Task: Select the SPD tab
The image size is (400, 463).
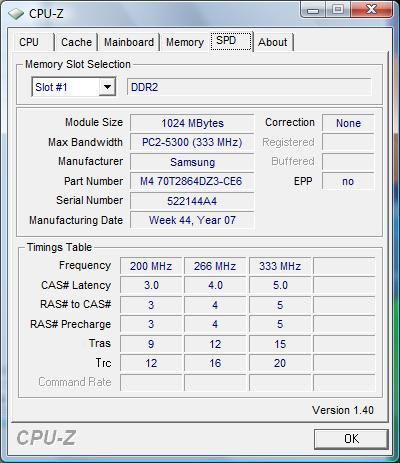Action: click(231, 41)
